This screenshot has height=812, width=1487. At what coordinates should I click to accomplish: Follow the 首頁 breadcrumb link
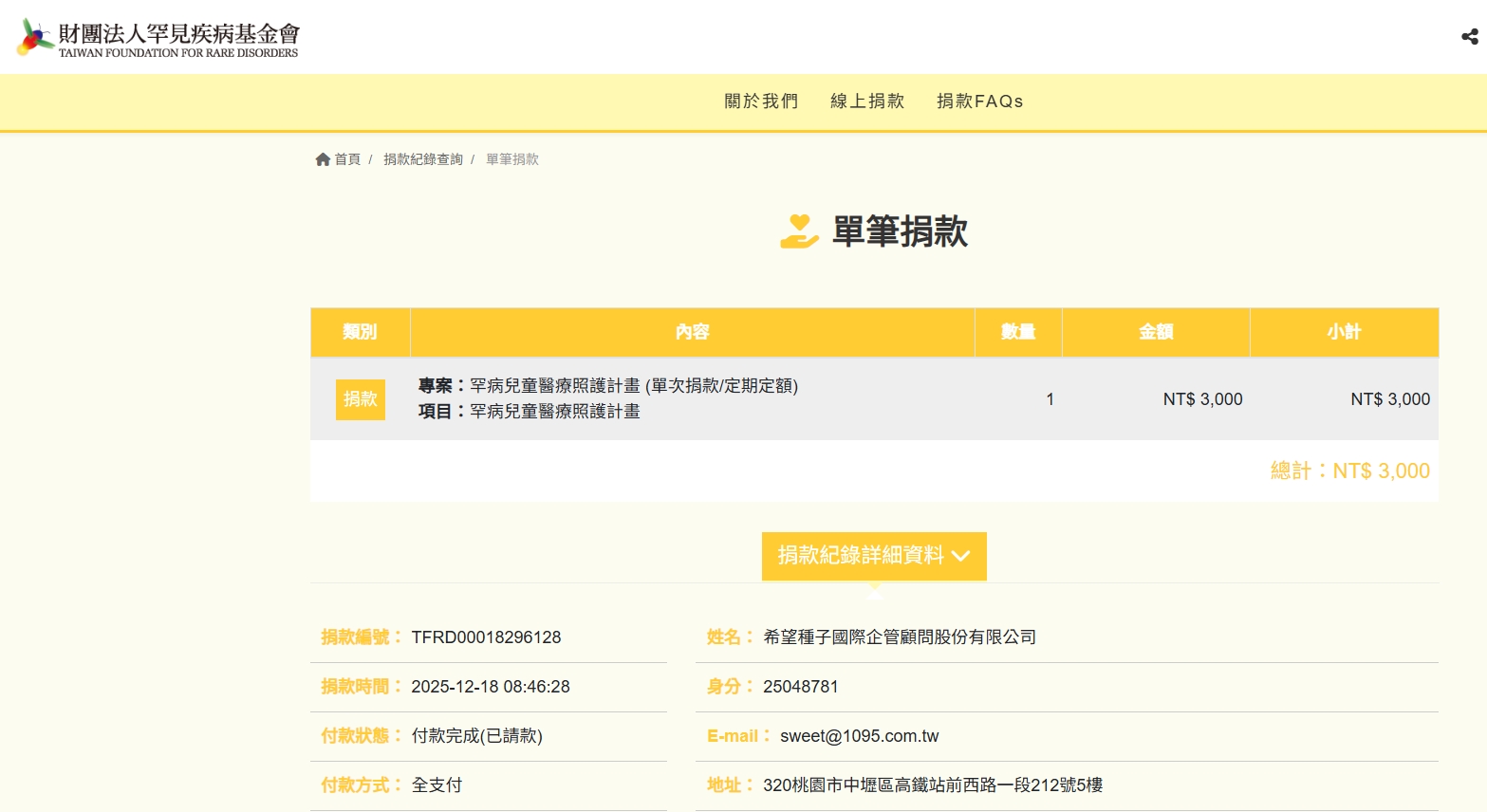pos(347,159)
